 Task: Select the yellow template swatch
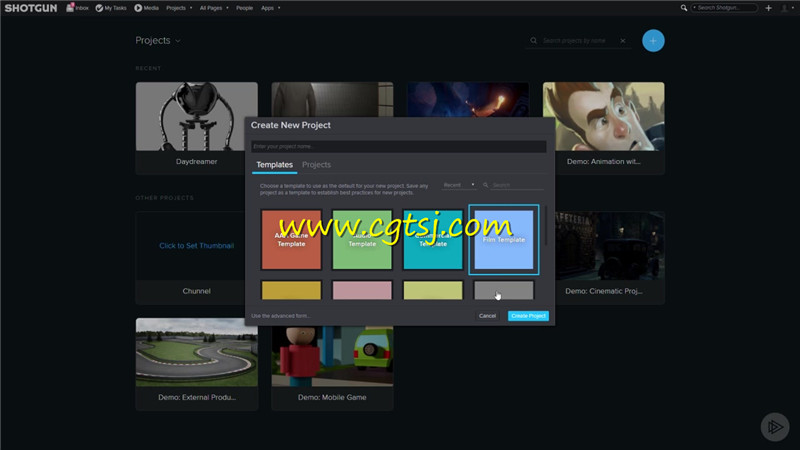tap(291, 290)
